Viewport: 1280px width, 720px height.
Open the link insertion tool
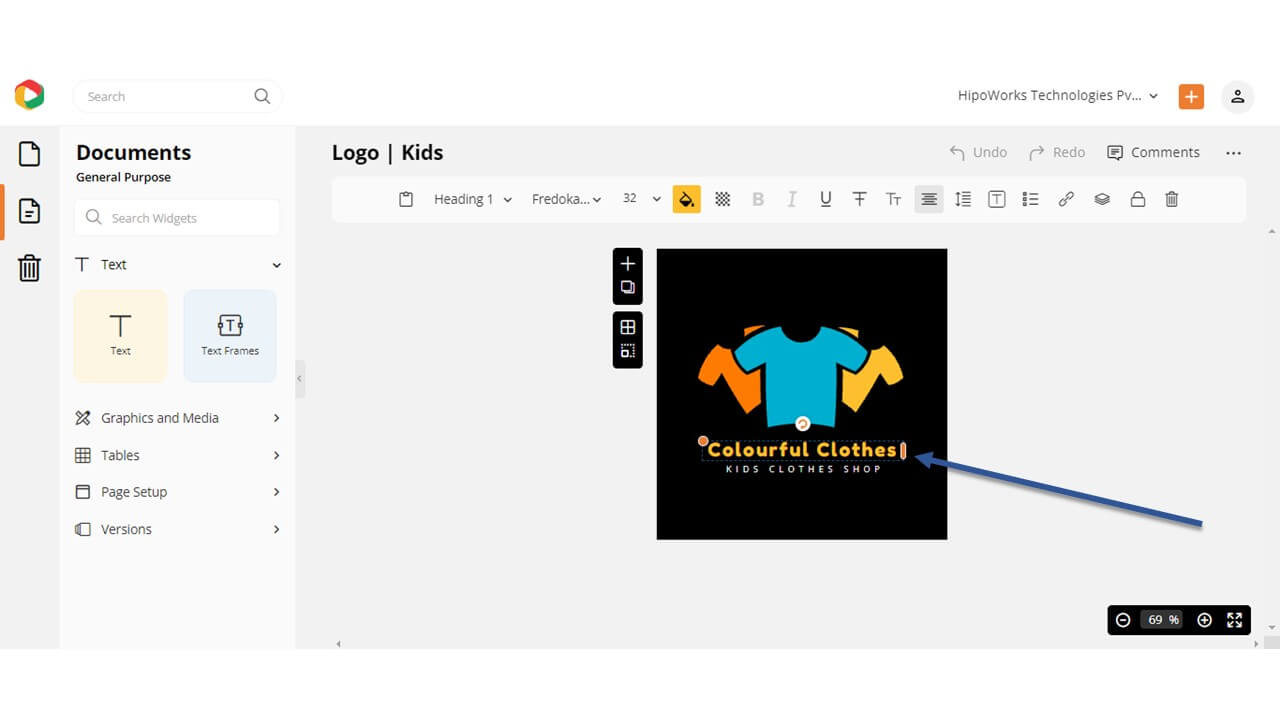1066,199
